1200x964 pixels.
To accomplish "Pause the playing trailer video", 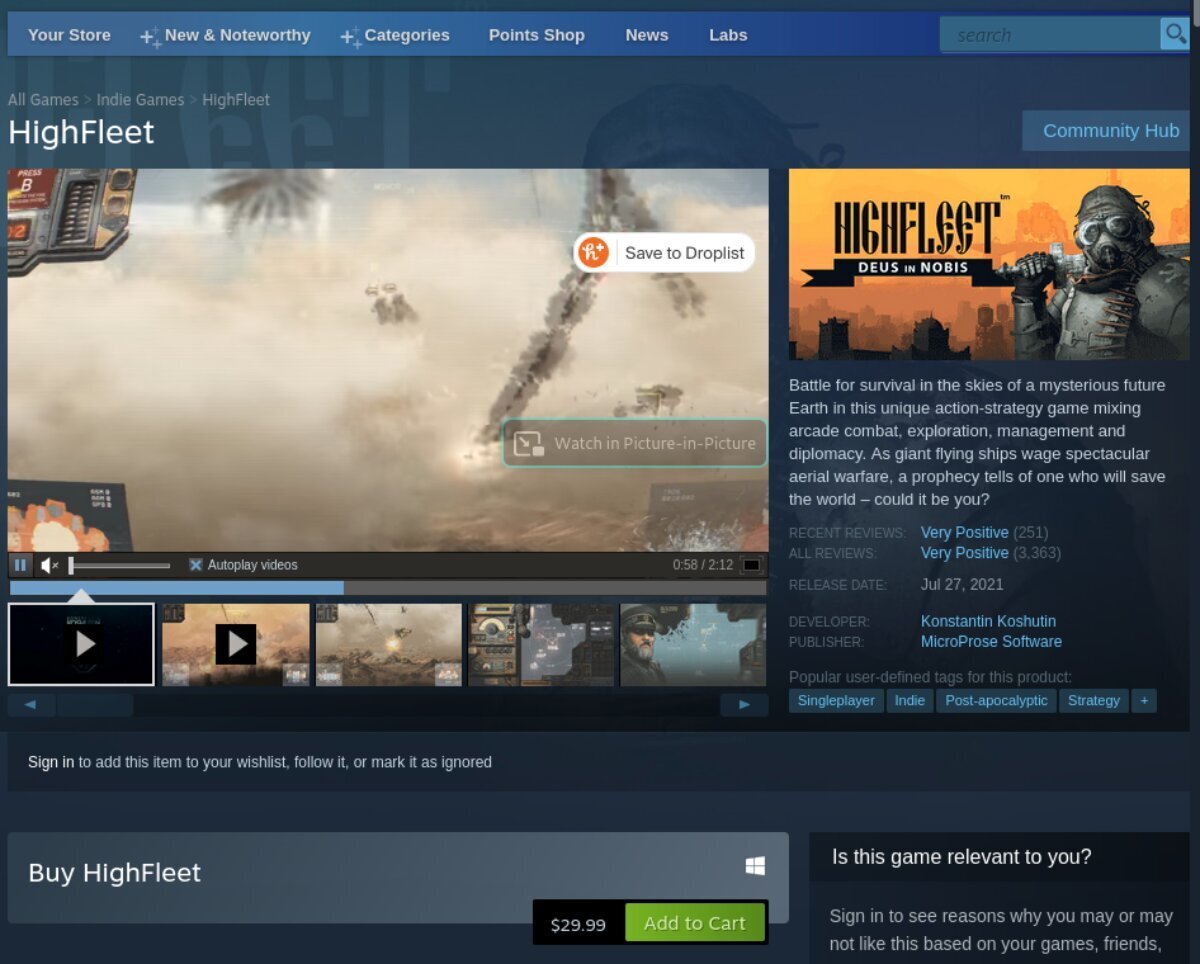I will pyautogui.click(x=20, y=564).
